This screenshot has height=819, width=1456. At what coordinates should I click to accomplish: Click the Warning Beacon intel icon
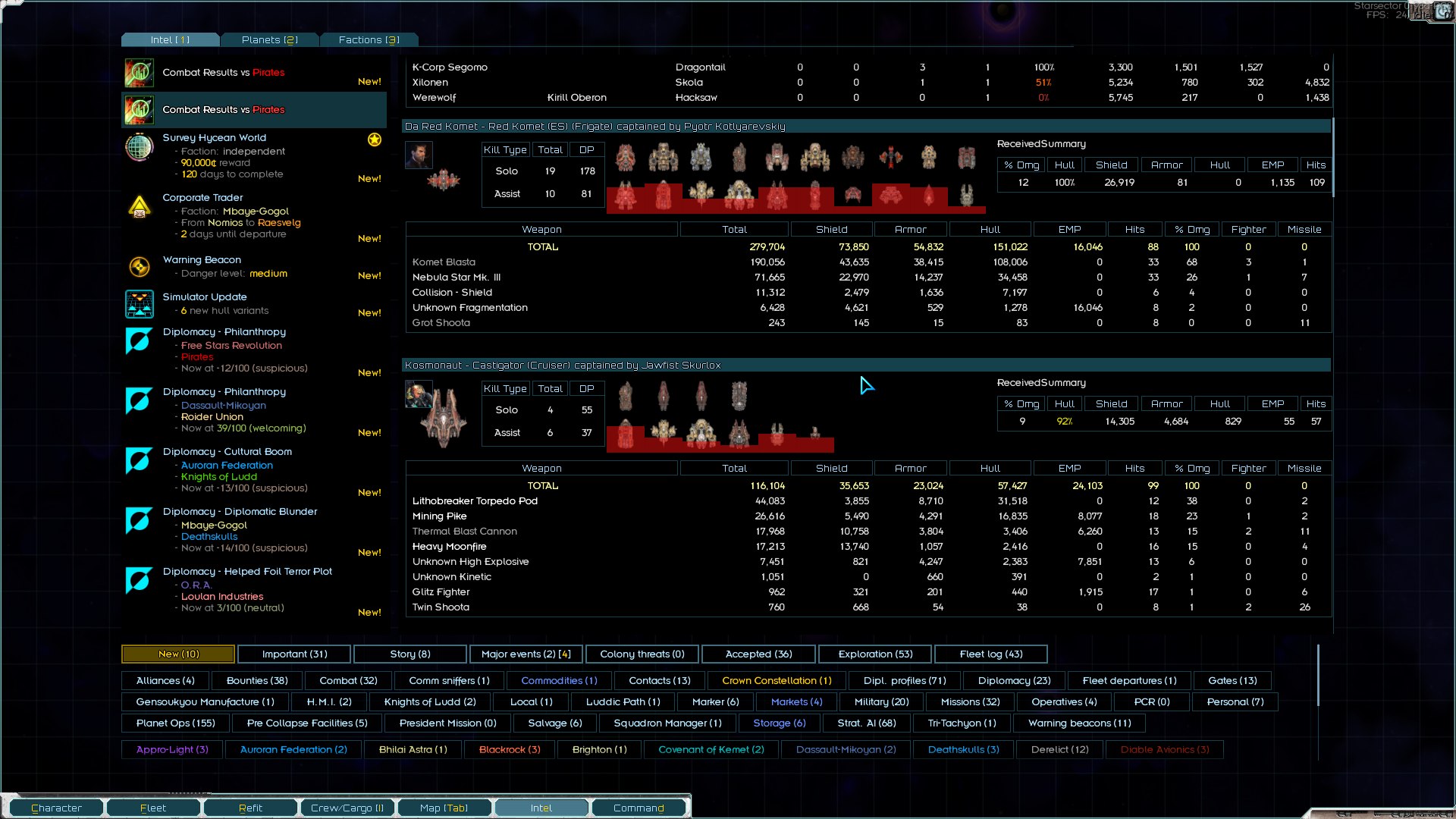click(x=140, y=267)
